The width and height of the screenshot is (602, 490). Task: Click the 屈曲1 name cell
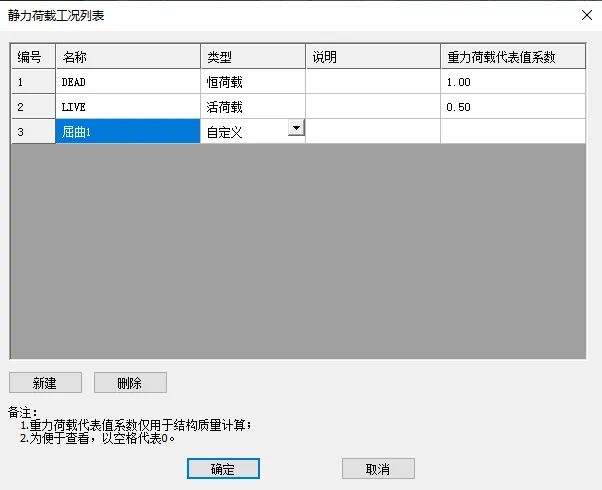coord(128,131)
